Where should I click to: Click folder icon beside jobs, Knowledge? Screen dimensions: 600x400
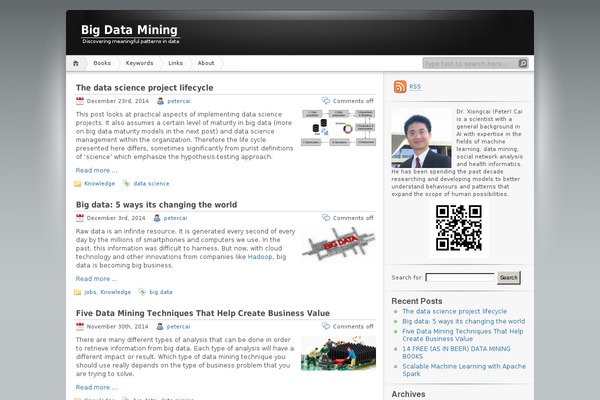click(x=78, y=292)
